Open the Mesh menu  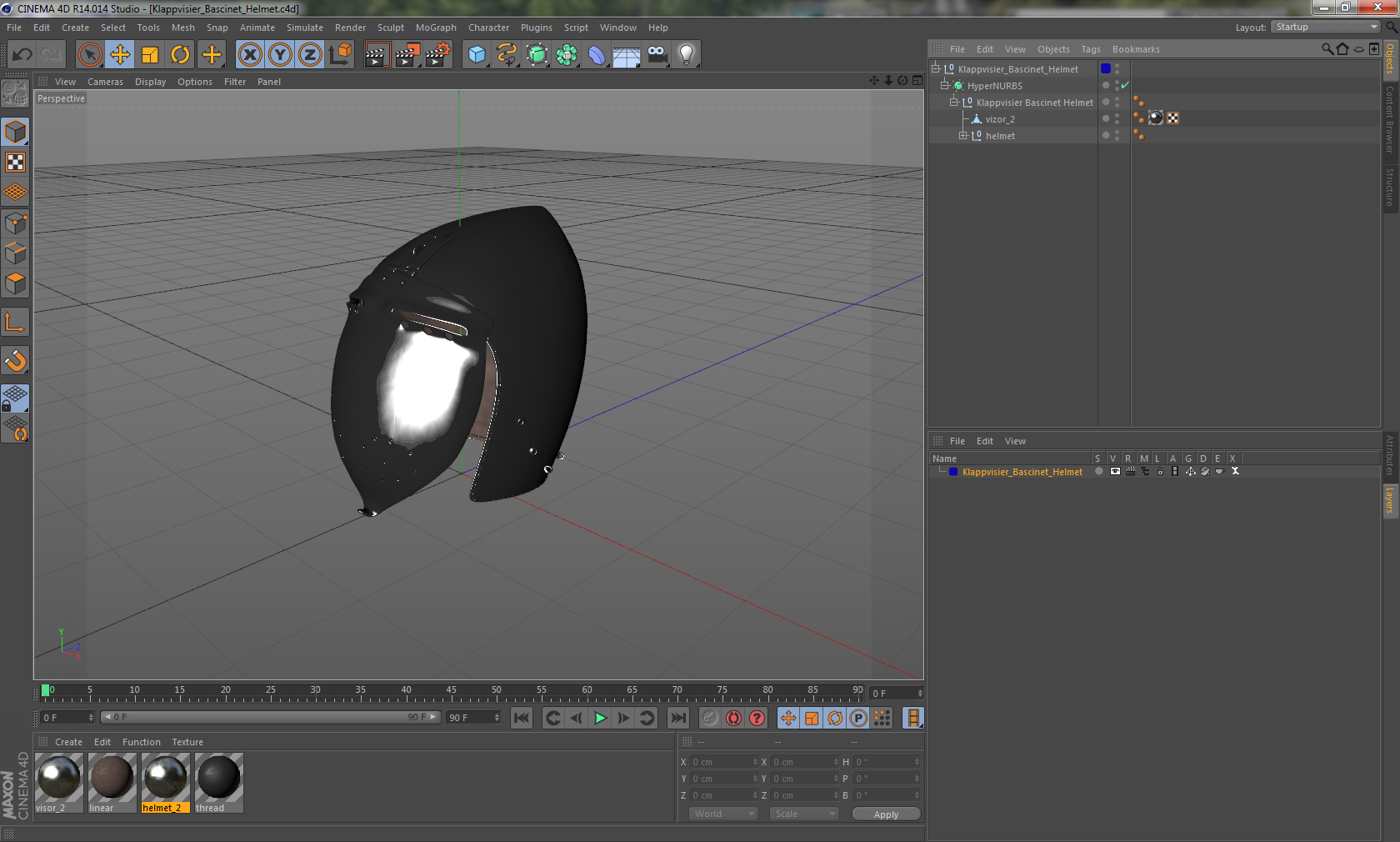coord(183,28)
